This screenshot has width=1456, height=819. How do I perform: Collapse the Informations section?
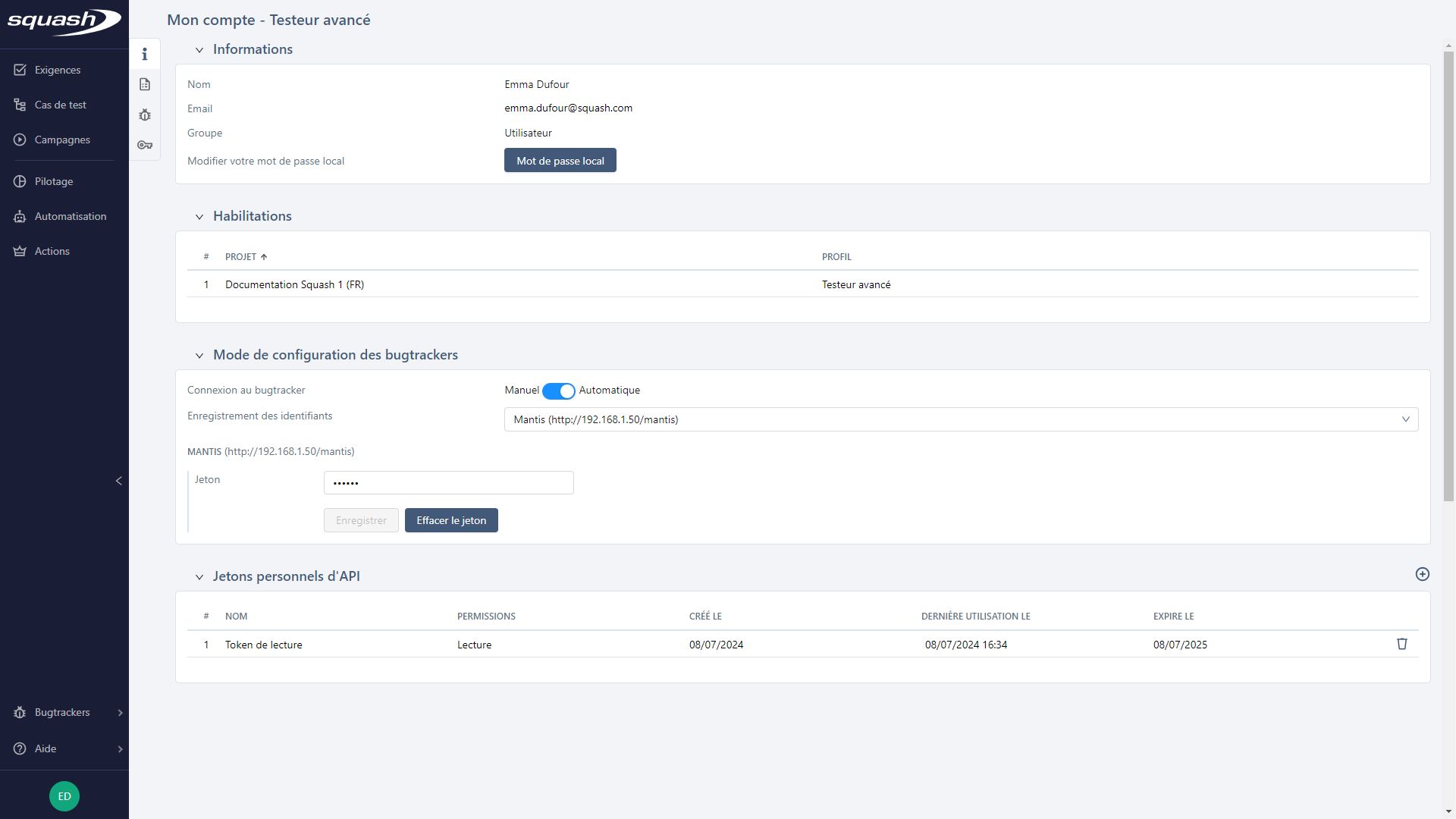199,50
